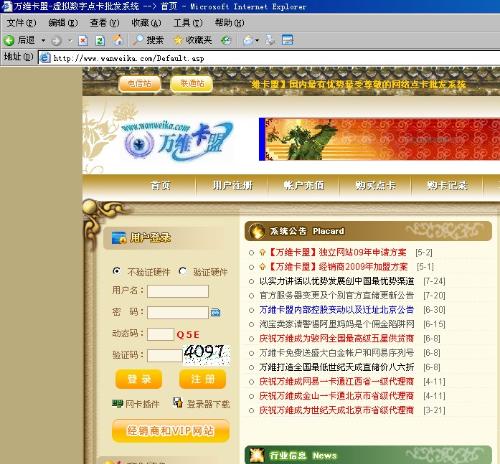
Task: Open the Mail button dropdown arrow
Action: pos(257,41)
